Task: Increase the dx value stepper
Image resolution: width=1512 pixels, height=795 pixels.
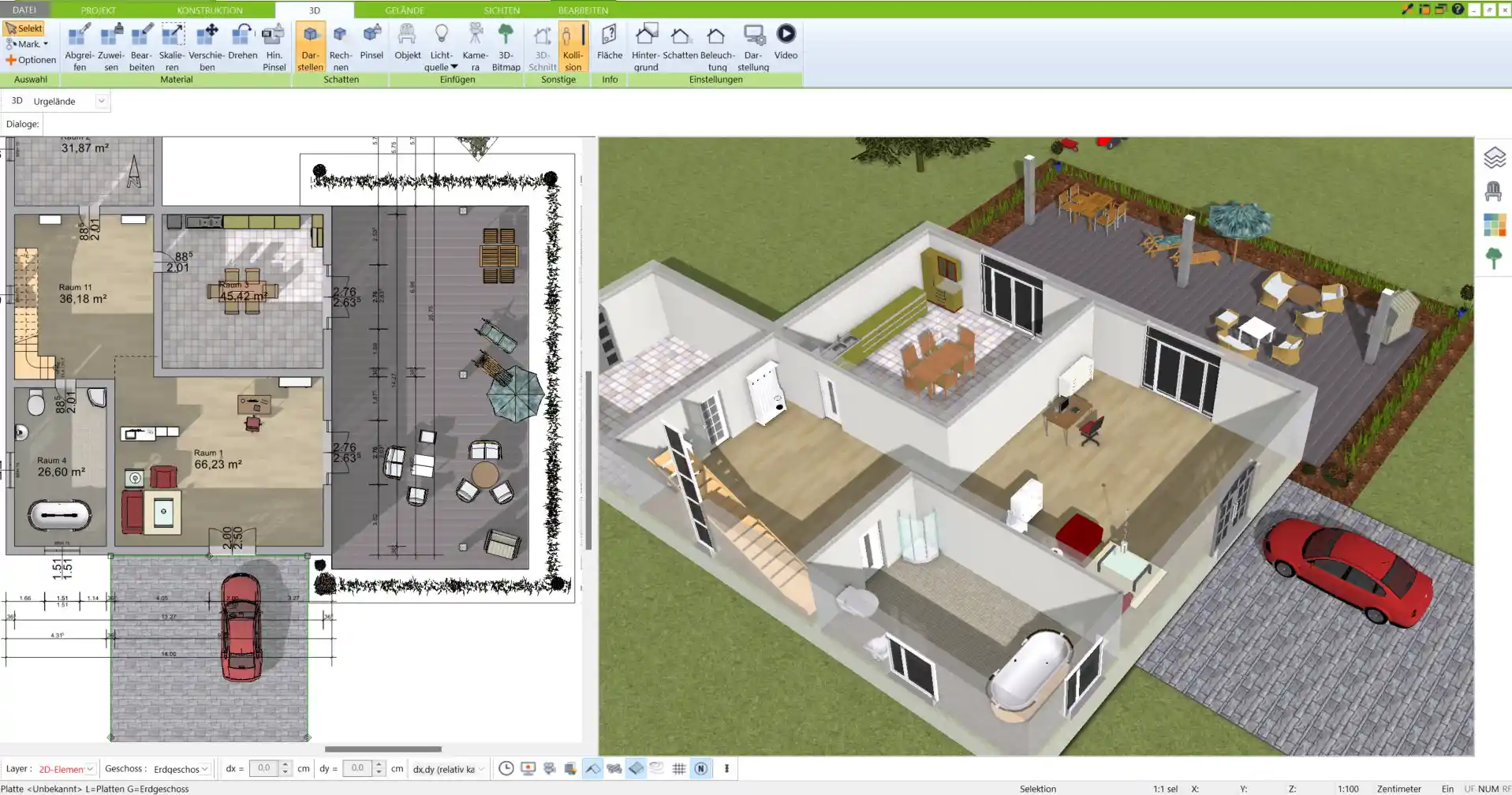Action: coord(286,764)
